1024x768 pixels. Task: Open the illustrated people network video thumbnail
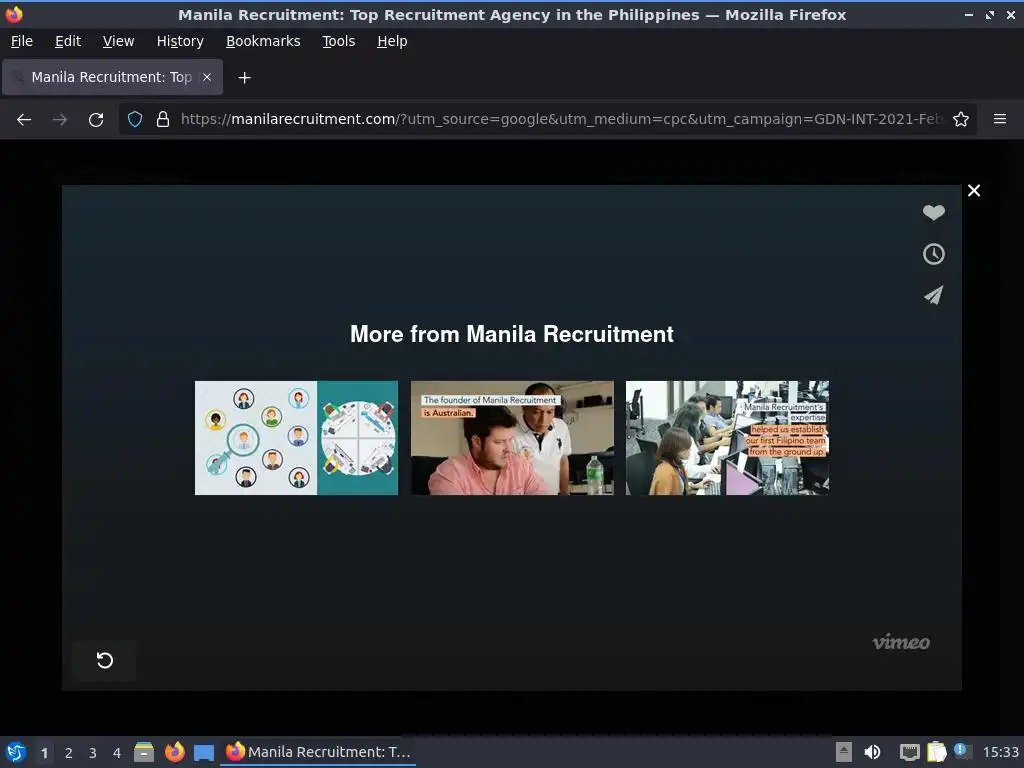pos(296,438)
